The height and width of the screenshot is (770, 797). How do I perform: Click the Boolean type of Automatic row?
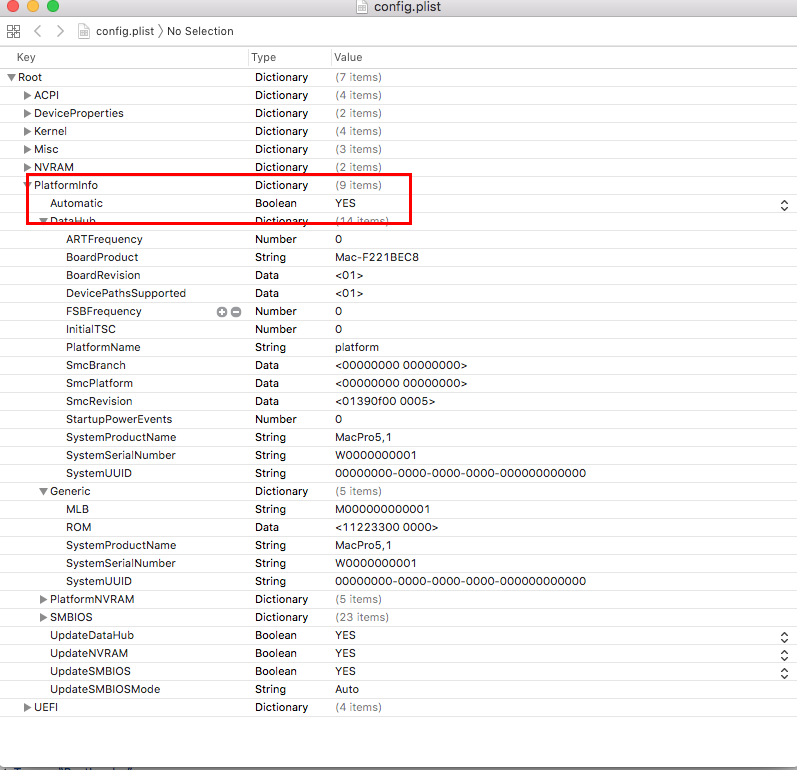275,203
